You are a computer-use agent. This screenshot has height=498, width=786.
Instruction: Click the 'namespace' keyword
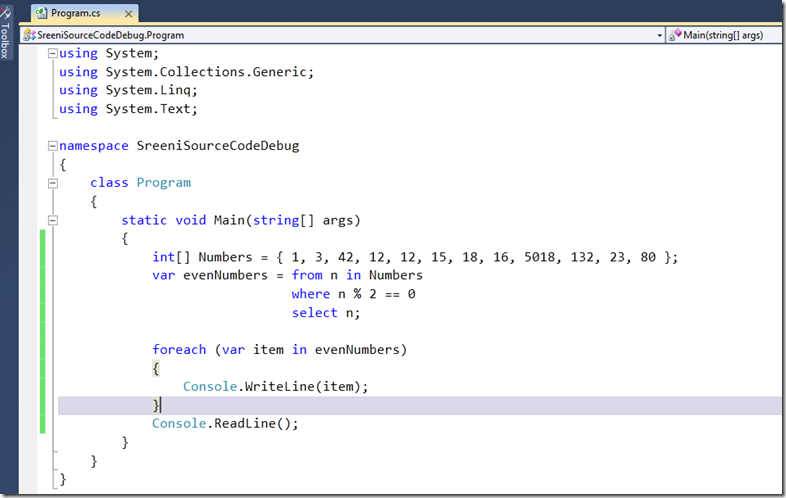94,146
